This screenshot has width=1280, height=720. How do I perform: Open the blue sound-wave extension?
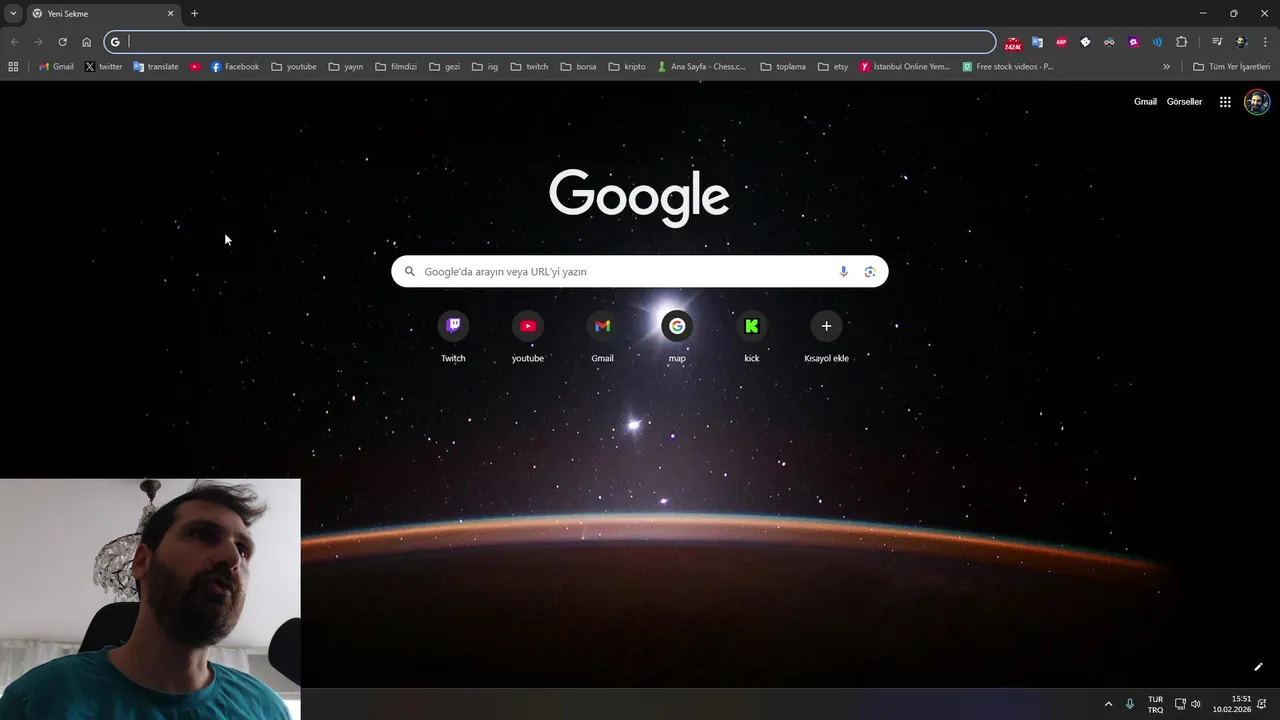click(x=1157, y=42)
